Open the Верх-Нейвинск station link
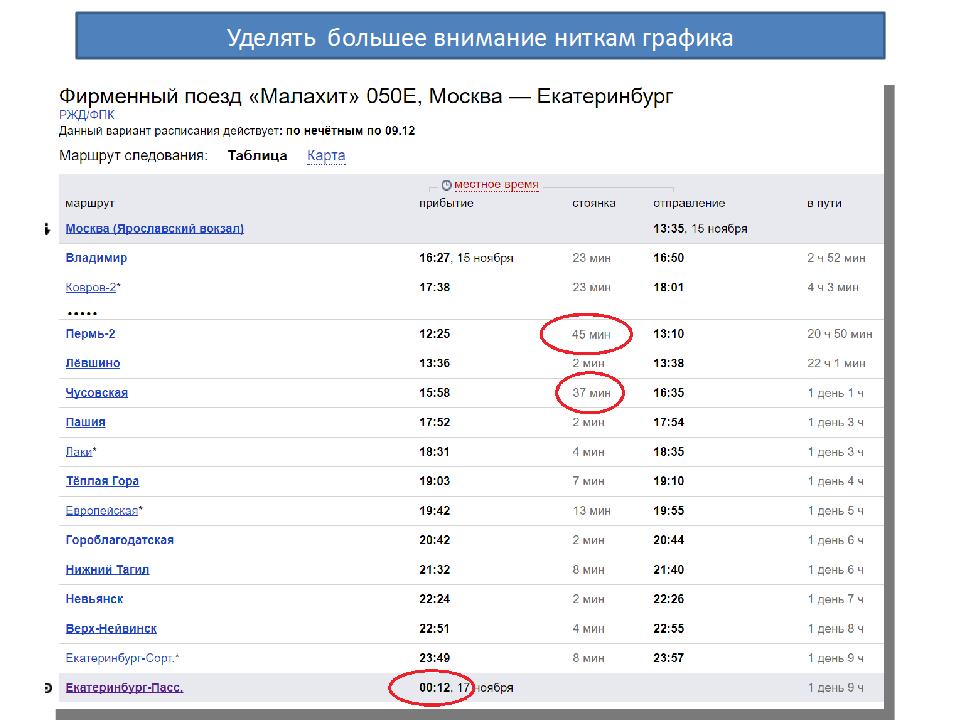This screenshot has width=960, height=720. [x=111, y=628]
